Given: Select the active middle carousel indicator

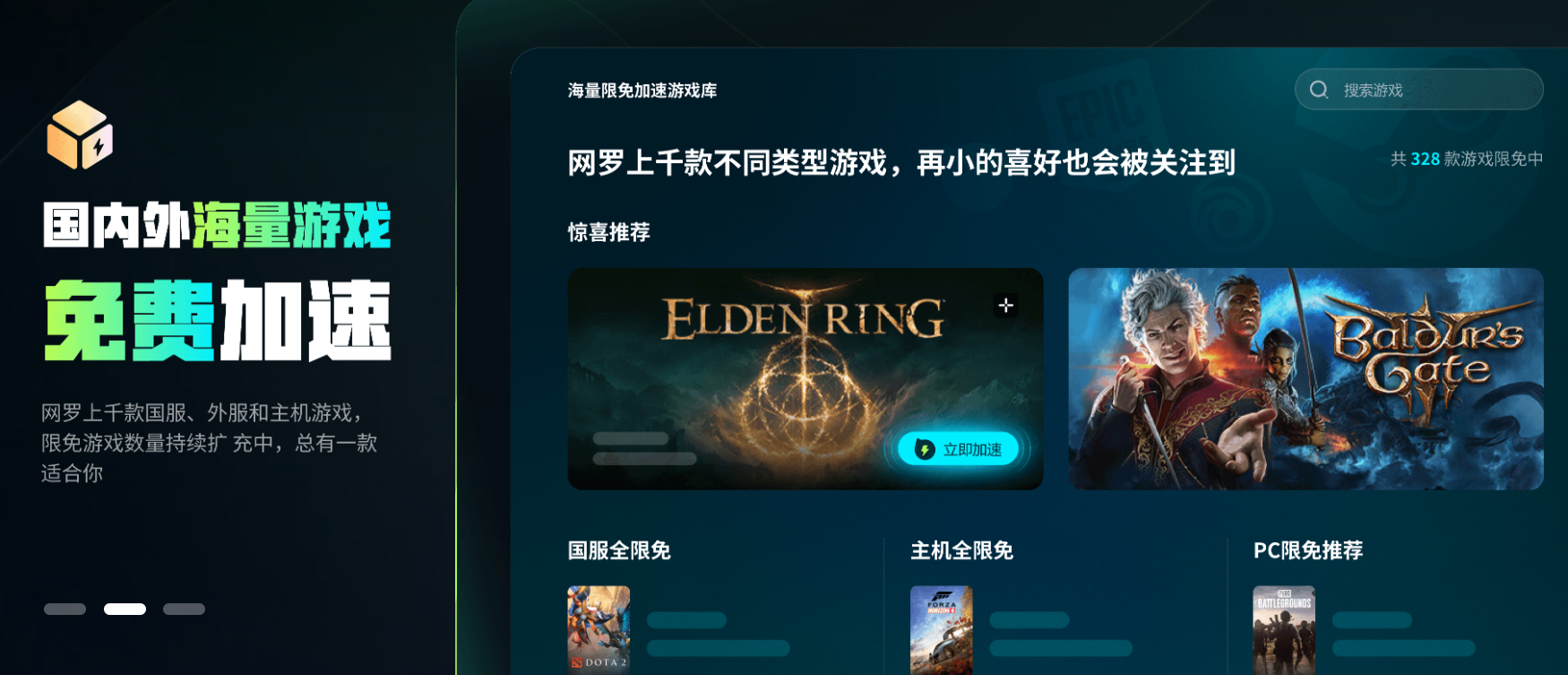Looking at the screenshot, I should click(x=125, y=609).
